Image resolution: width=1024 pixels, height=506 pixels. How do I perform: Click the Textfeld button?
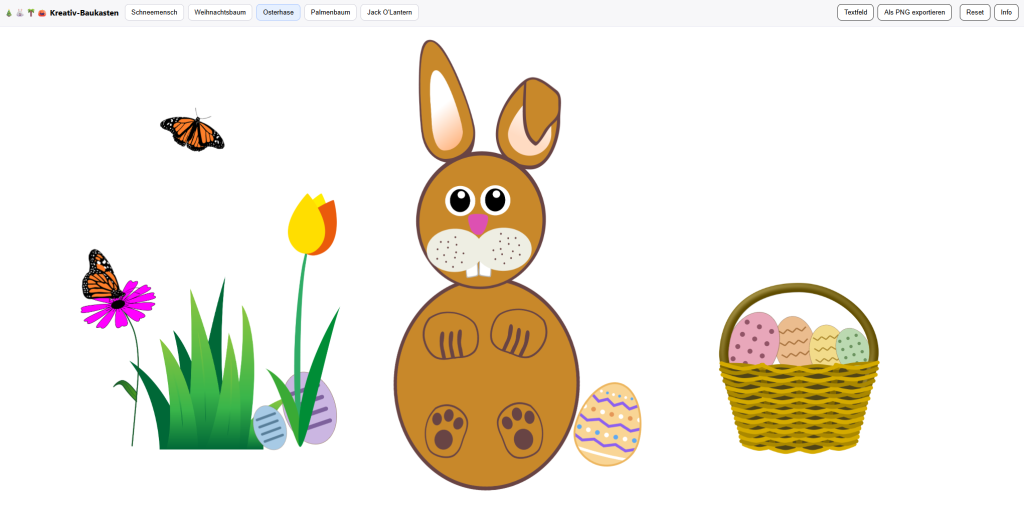[x=855, y=12]
